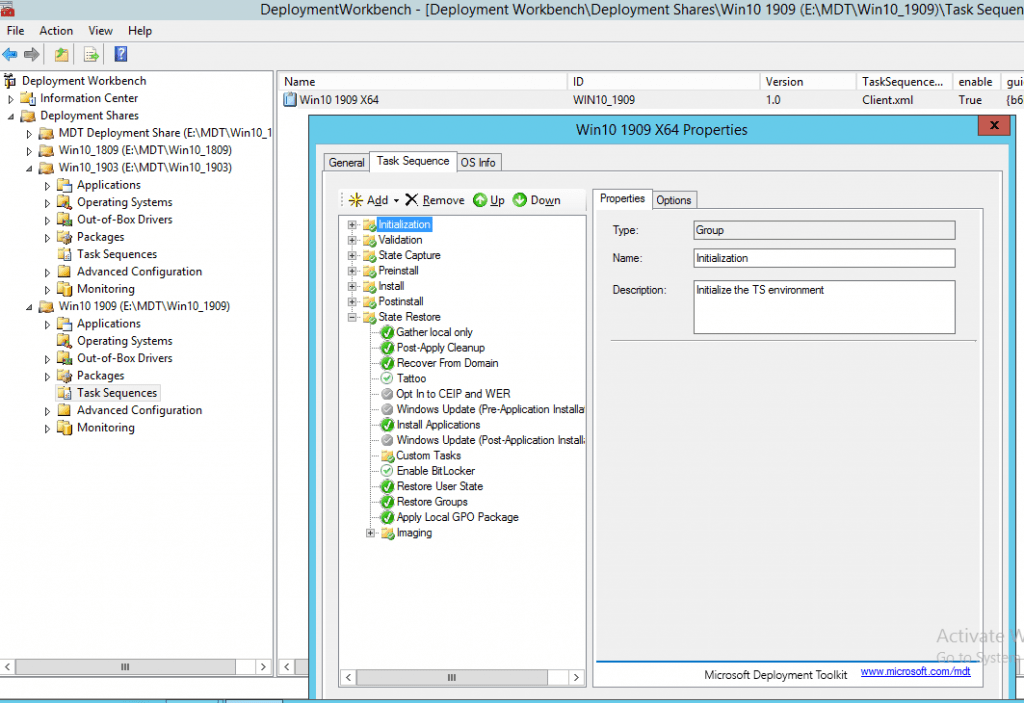Click the Back arrow toolbar icon
This screenshot has height=703, width=1024.
10,54
